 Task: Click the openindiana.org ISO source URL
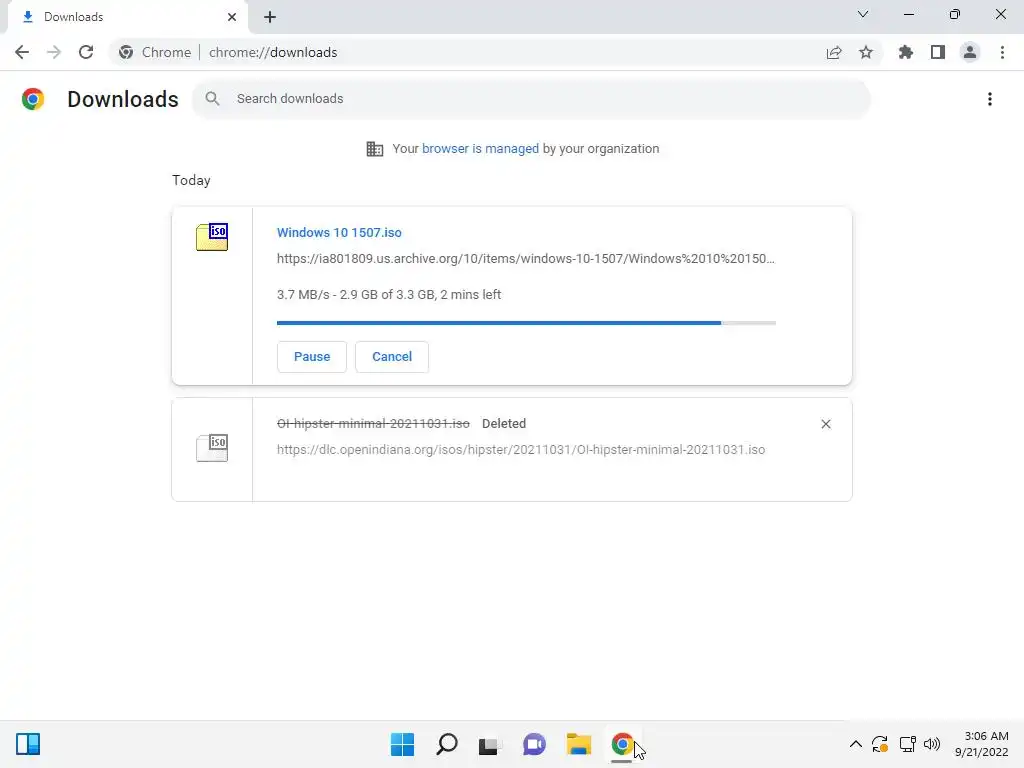[520, 450]
